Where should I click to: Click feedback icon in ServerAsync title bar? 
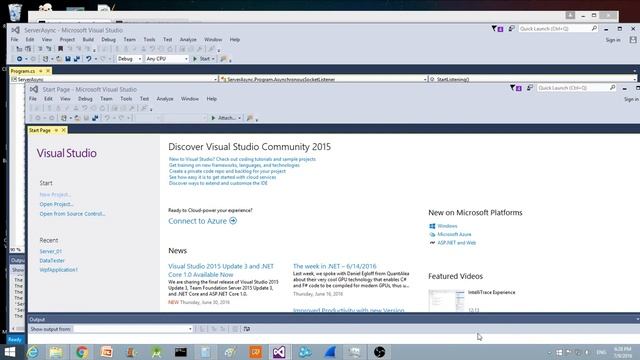511,29
